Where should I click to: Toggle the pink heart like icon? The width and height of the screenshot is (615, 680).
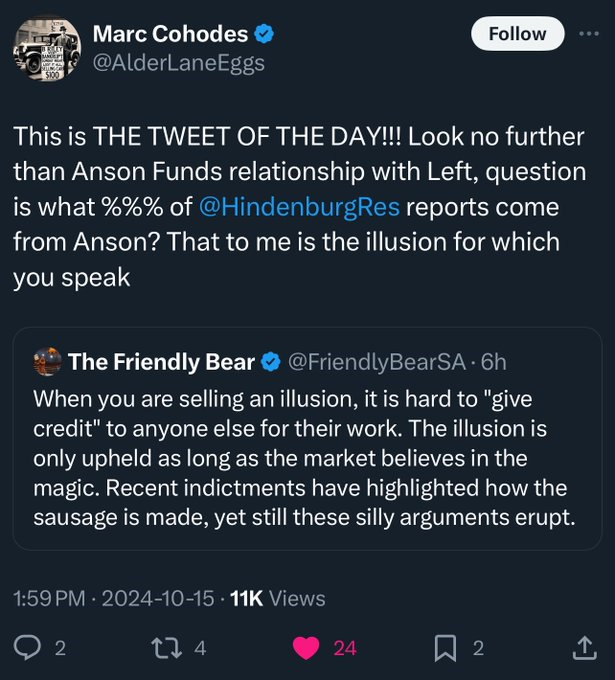(305, 648)
